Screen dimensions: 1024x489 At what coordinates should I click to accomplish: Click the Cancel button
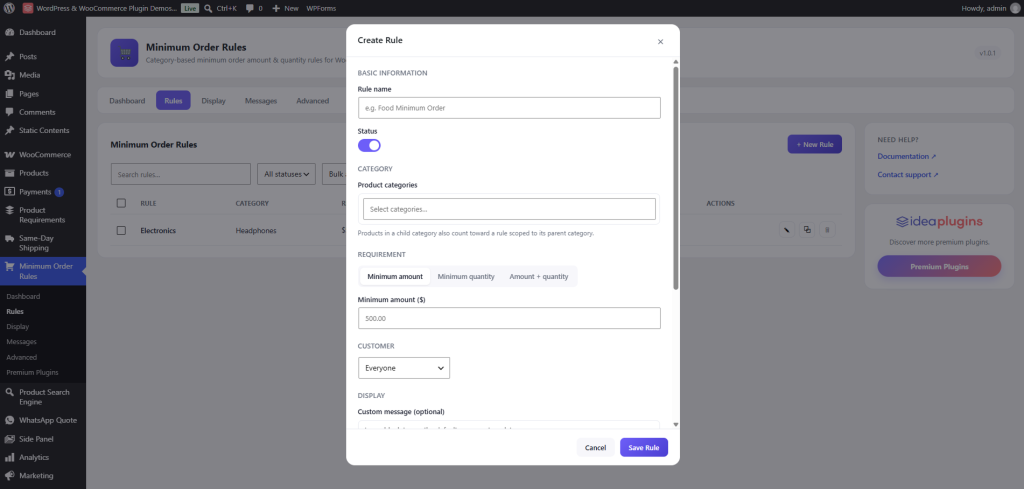coord(596,447)
